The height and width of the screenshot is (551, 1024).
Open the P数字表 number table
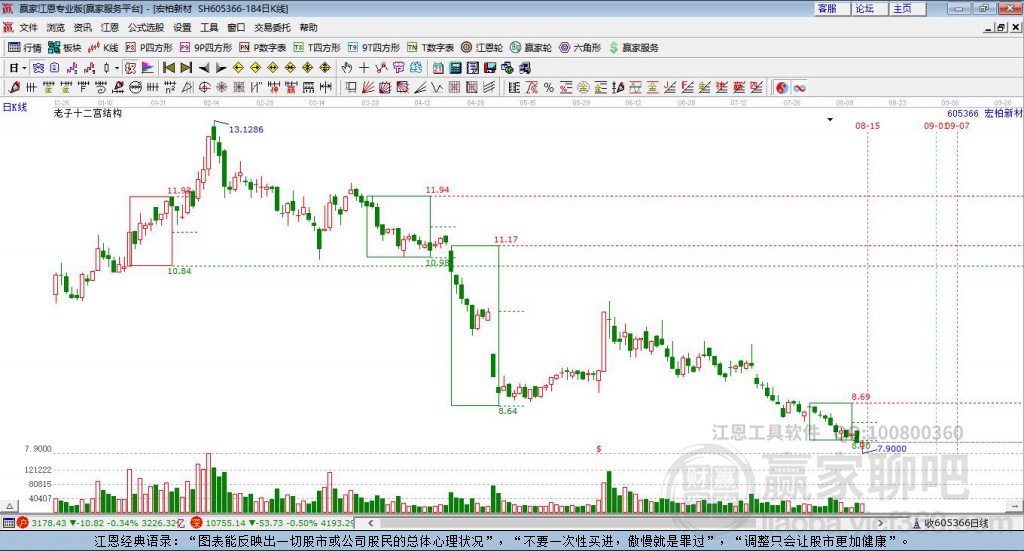pyautogui.click(x=263, y=48)
